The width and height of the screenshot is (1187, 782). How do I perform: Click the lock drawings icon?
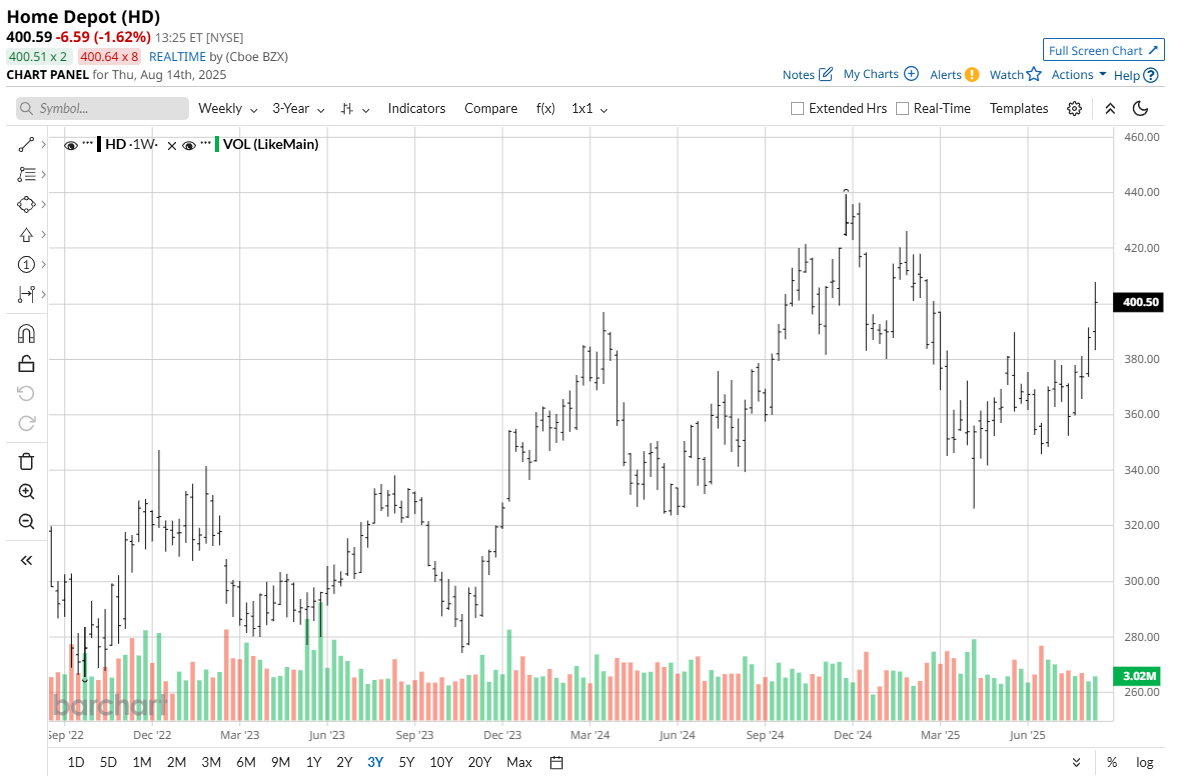pyautogui.click(x=26, y=364)
